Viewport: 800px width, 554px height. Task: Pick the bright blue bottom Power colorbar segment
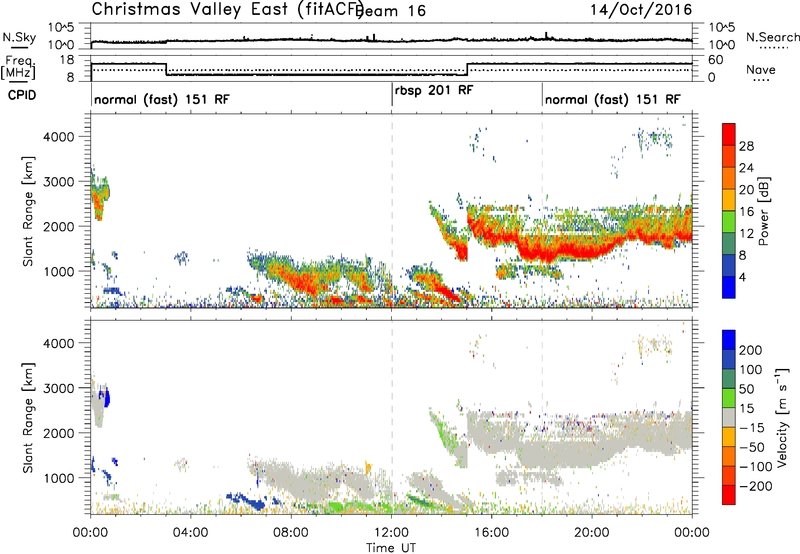pyautogui.click(x=729, y=288)
